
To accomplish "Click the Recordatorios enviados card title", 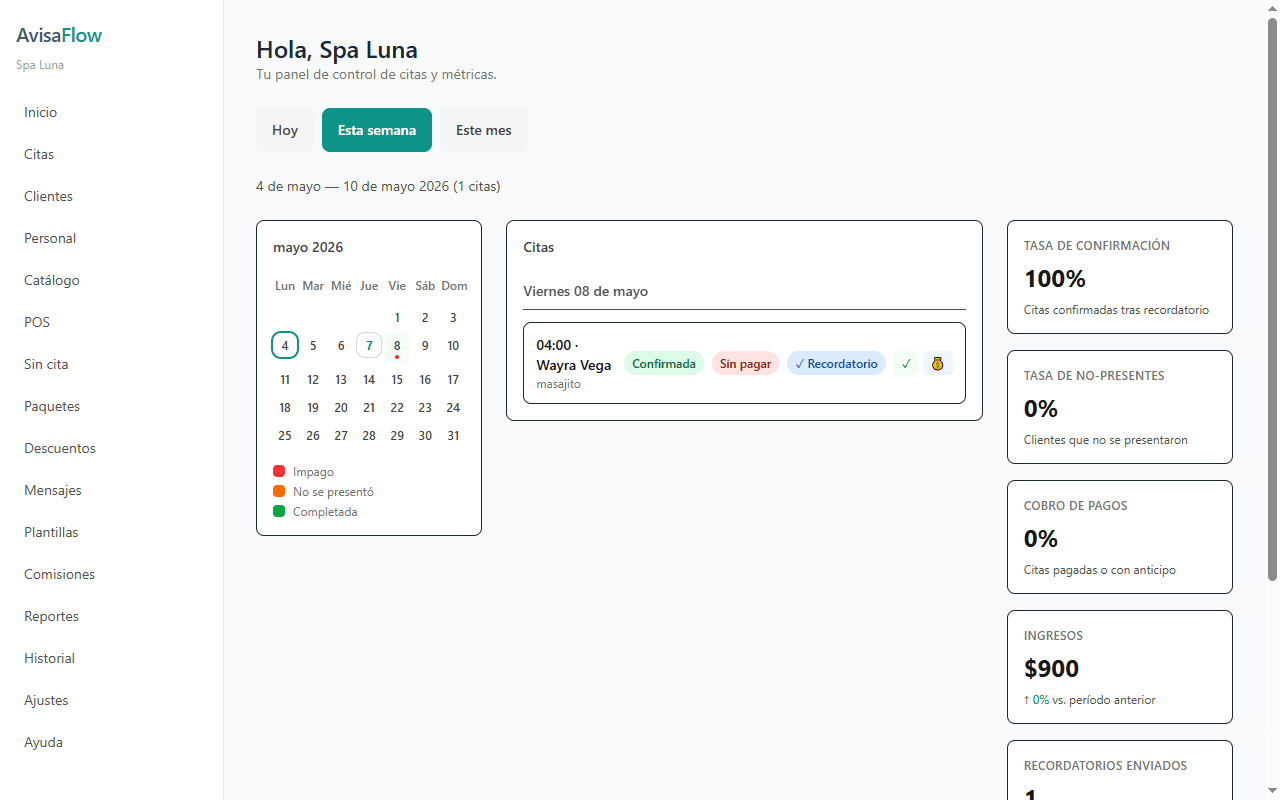I will (x=1106, y=765).
